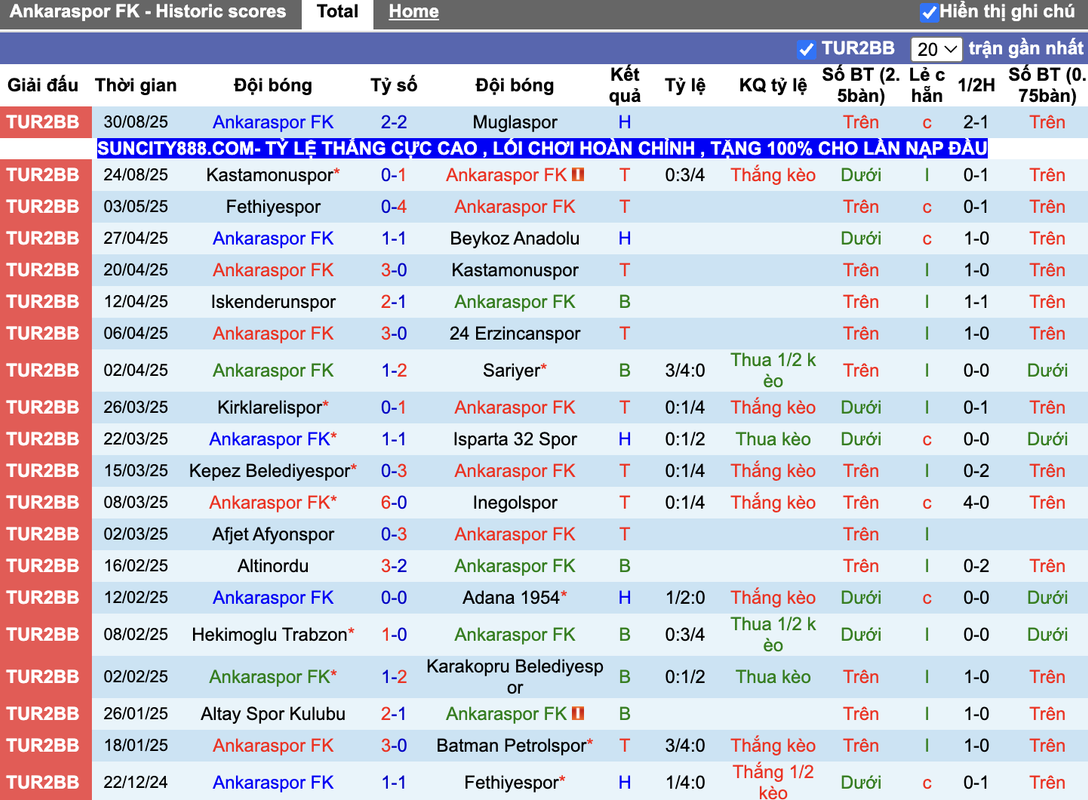This screenshot has height=800, width=1088.
Task: Click the 0-0 score against Adana 1954
Action: (393, 598)
